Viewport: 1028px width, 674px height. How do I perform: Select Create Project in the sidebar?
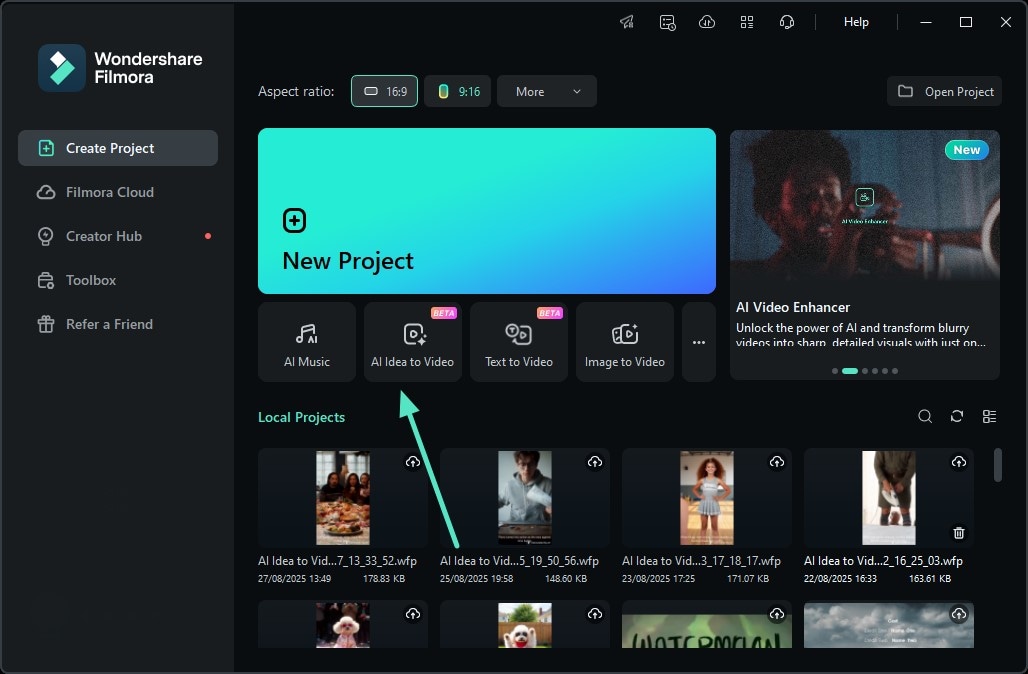(x=118, y=148)
